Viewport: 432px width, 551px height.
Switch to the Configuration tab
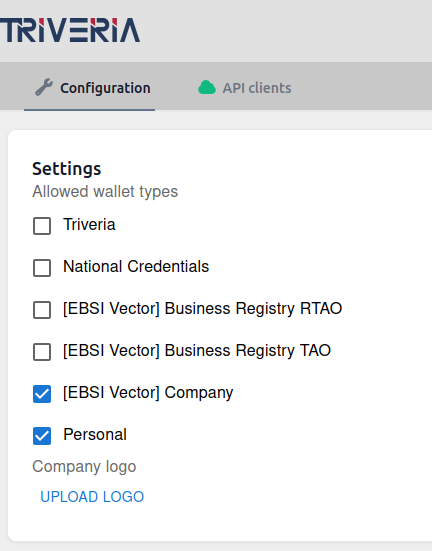89,87
